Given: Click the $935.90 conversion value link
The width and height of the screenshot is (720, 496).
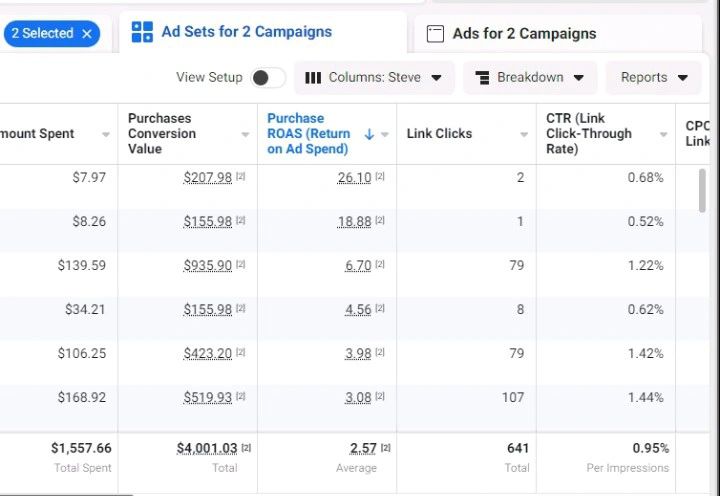Looking at the screenshot, I should (x=207, y=265).
